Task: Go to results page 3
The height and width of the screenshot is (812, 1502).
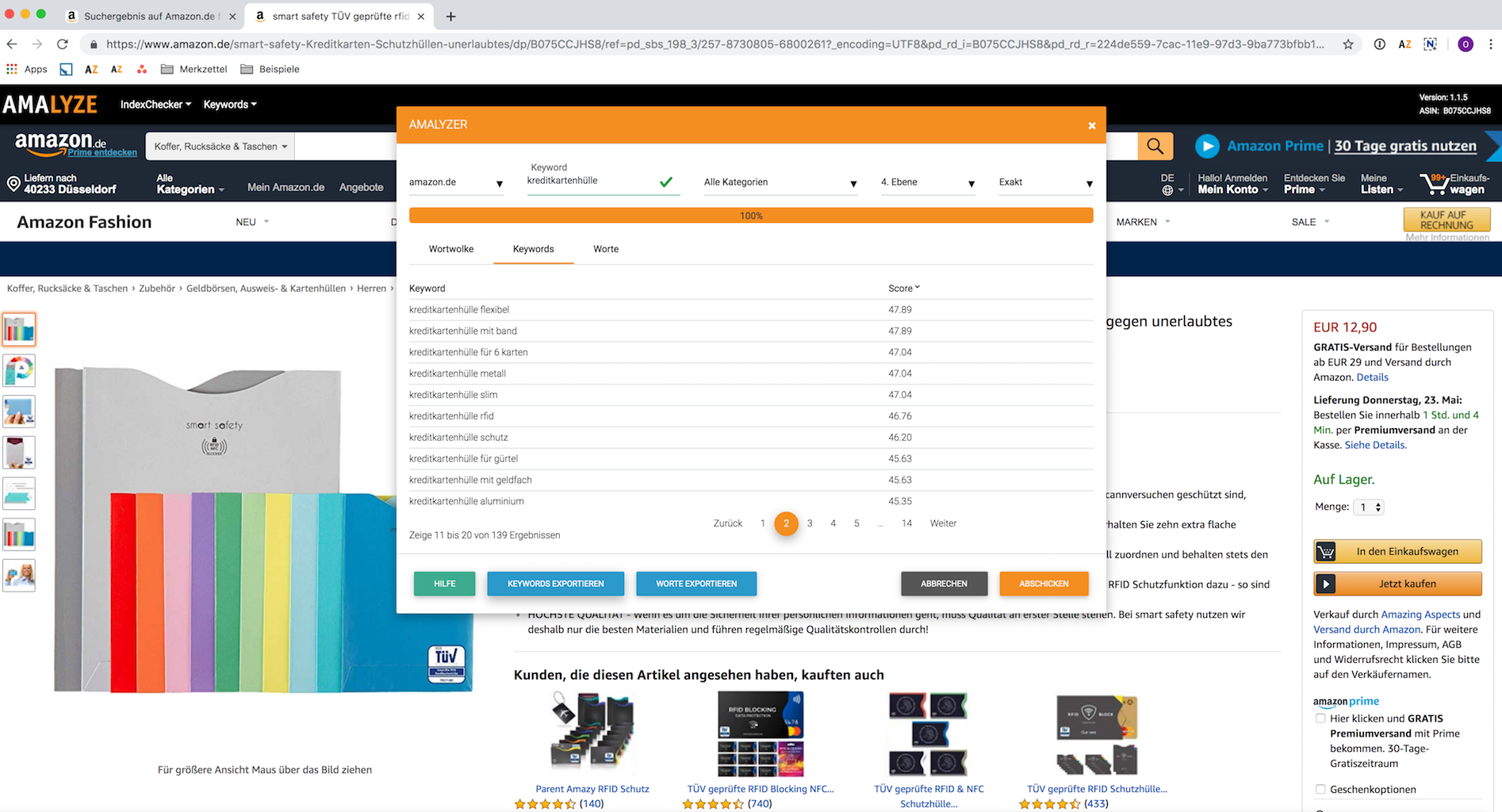Action: click(x=810, y=523)
